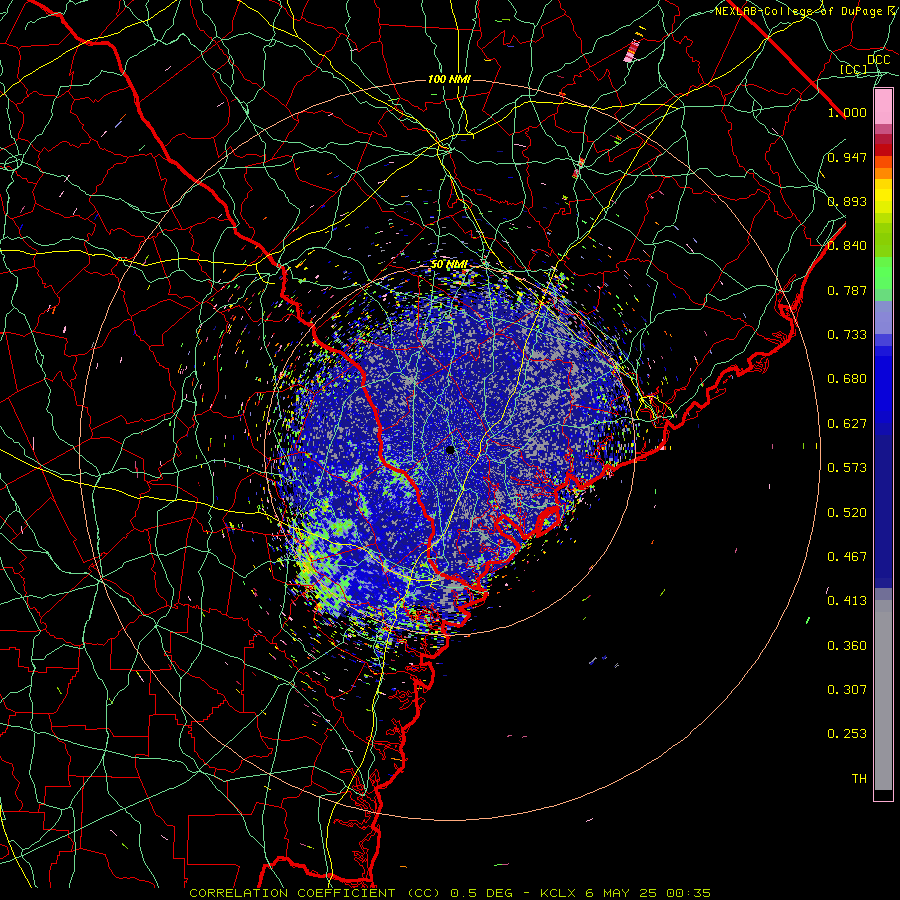Screen dimensions: 900x900
Task: Click the 50 NMI range ring label
Action: (449, 265)
